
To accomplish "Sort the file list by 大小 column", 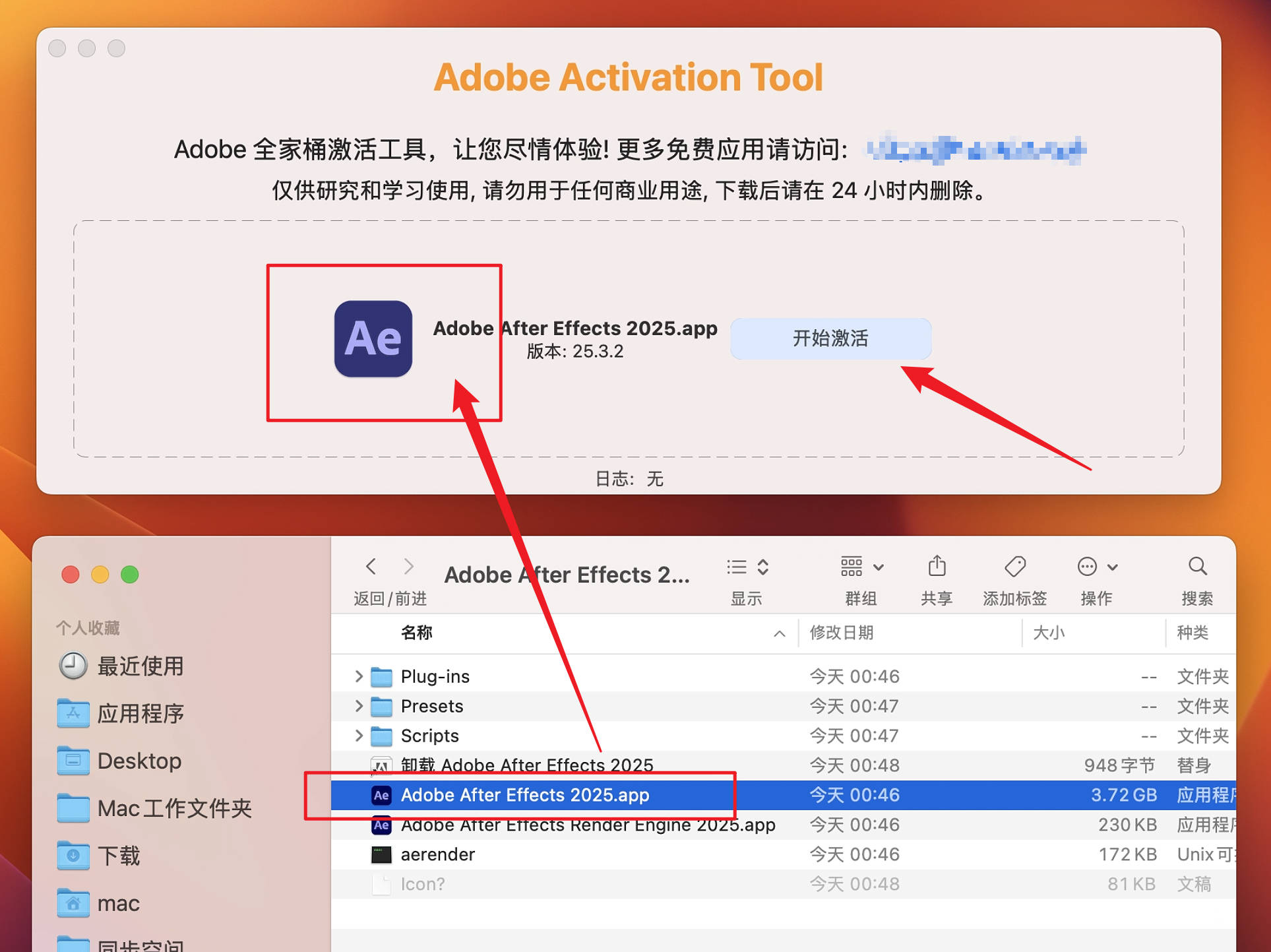I will [1048, 633].
